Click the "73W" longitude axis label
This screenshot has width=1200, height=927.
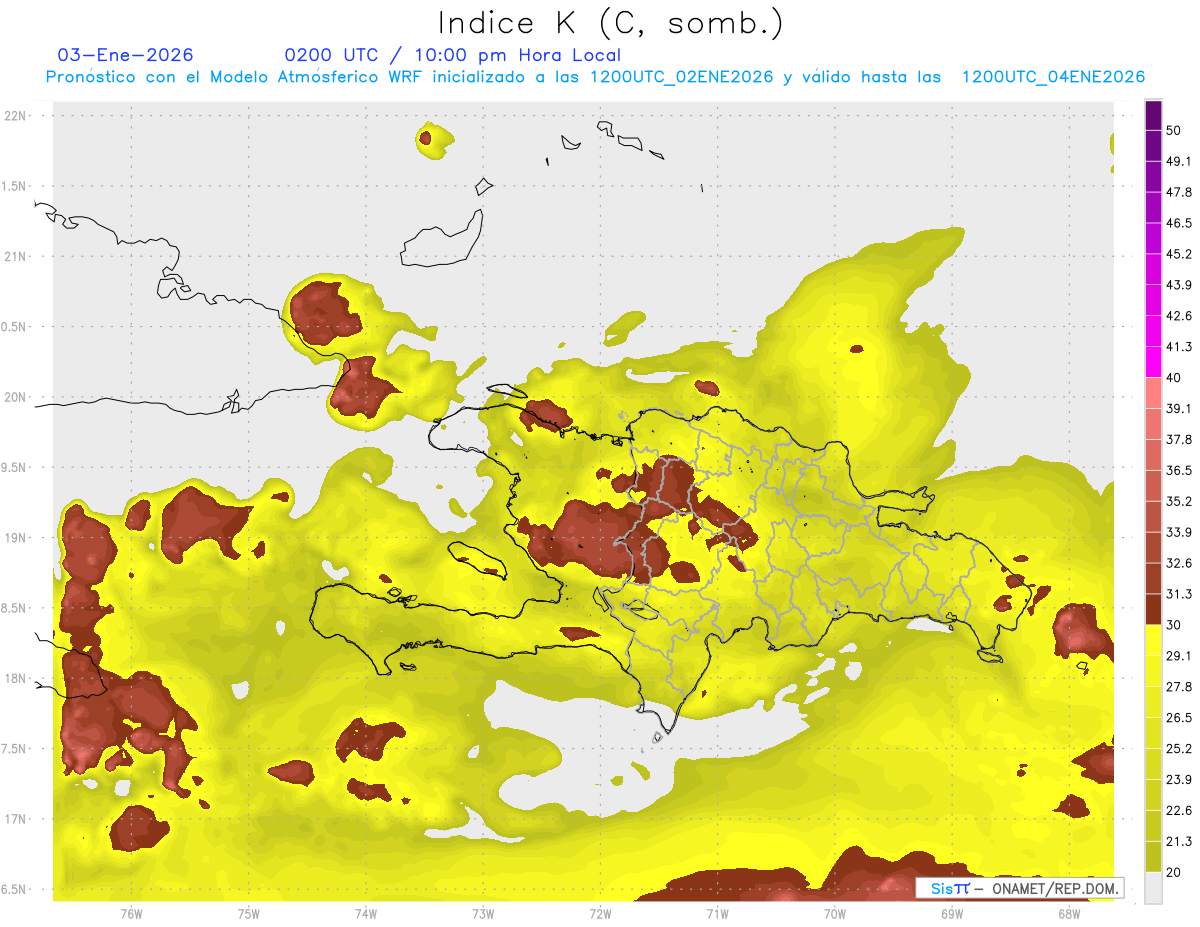(x=483, y=913)
